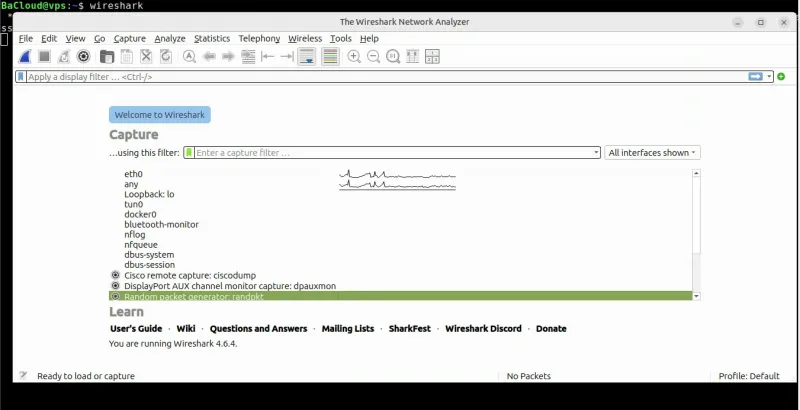Jump to last packet icon
Image resolution: width=800 pixels, height=410 pixels.
pos(287,57)
